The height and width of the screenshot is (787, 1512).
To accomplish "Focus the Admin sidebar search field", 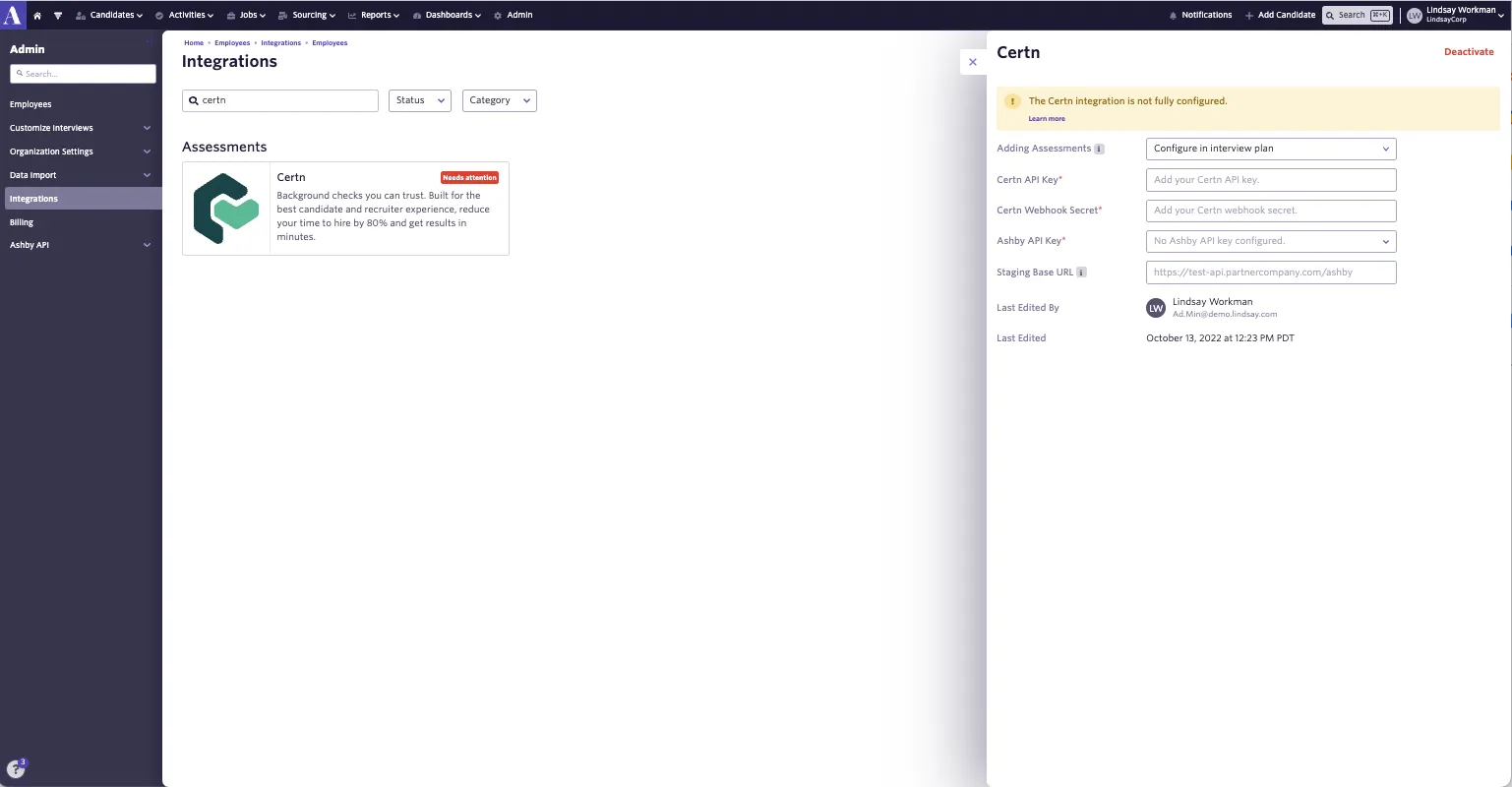I will click(x=83, y=74).
